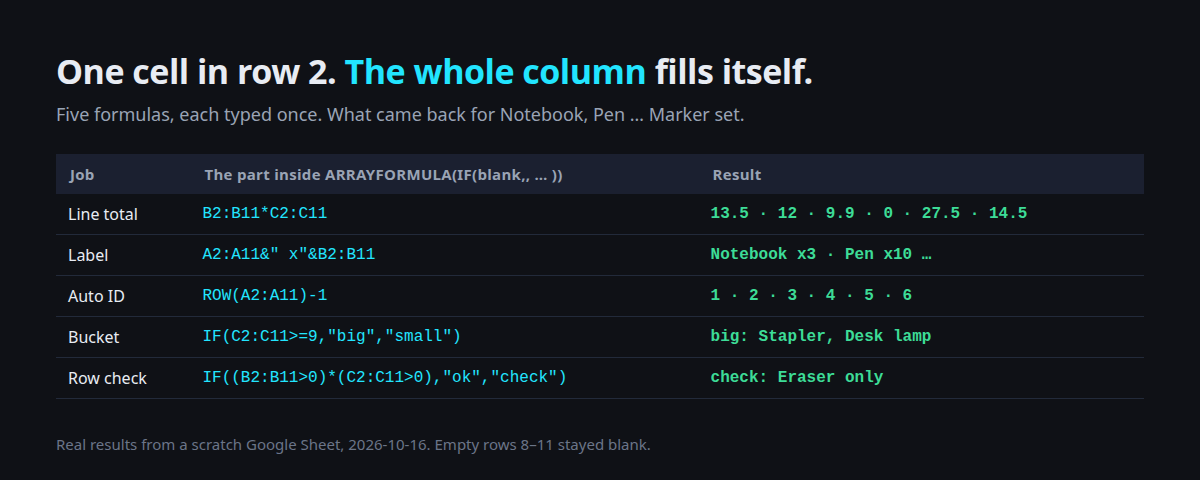Click the 'The part inside ARRAYFORMULA' column header
The width and height of the screenshot is (1200, 480).
pos(383,175)
